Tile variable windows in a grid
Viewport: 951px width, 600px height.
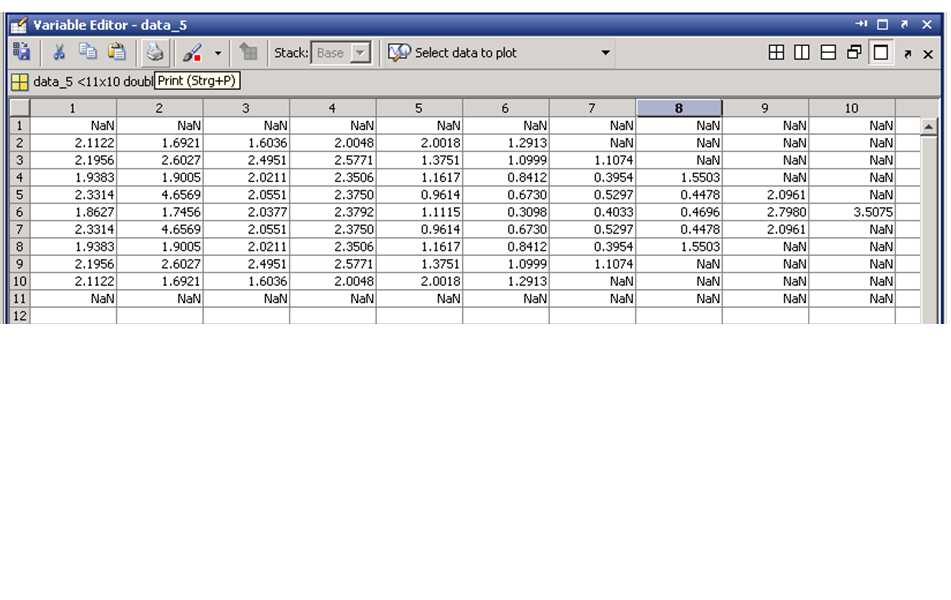pyautogui.click(x=776, y=53)
